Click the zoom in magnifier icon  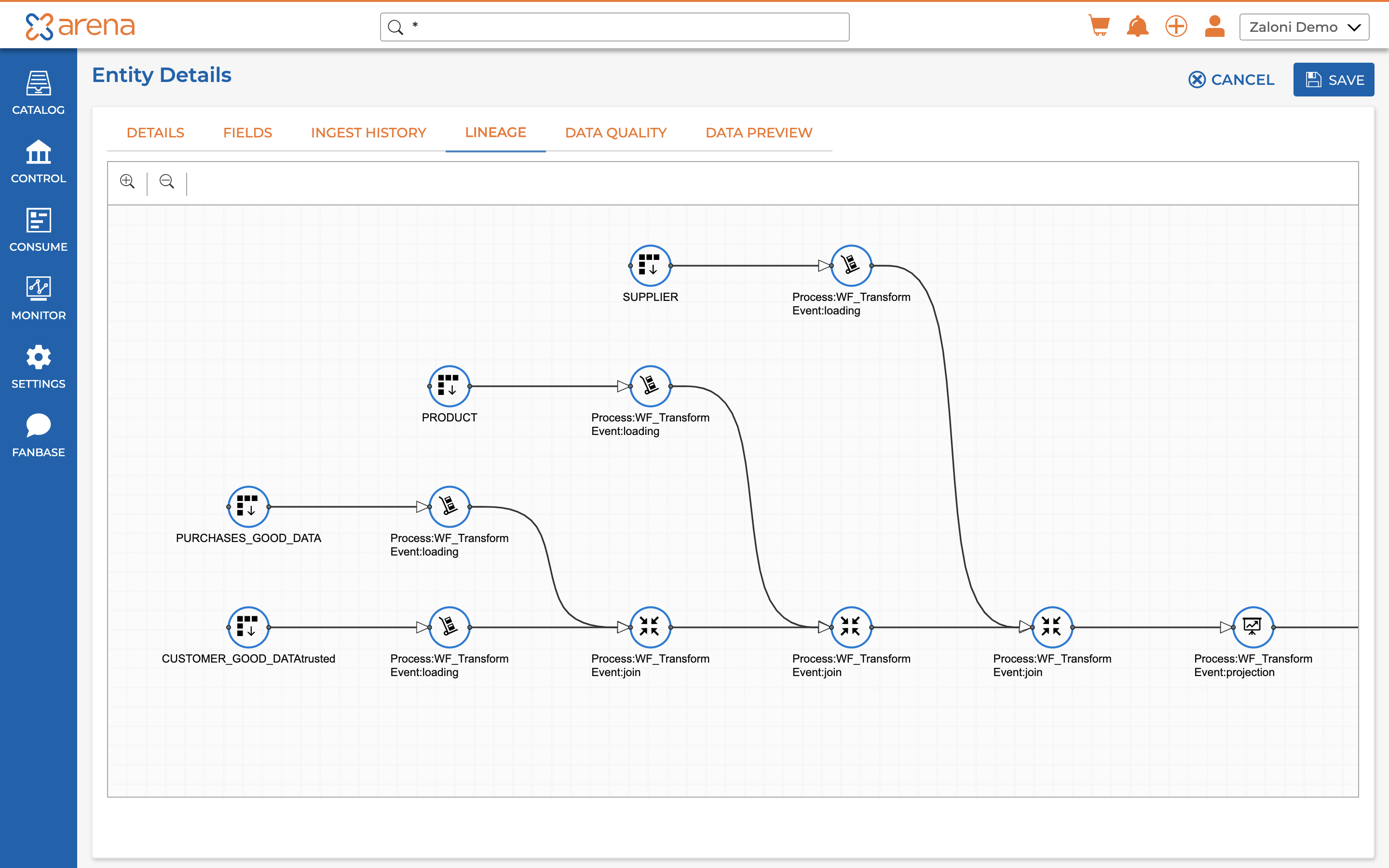coord(127,181)
